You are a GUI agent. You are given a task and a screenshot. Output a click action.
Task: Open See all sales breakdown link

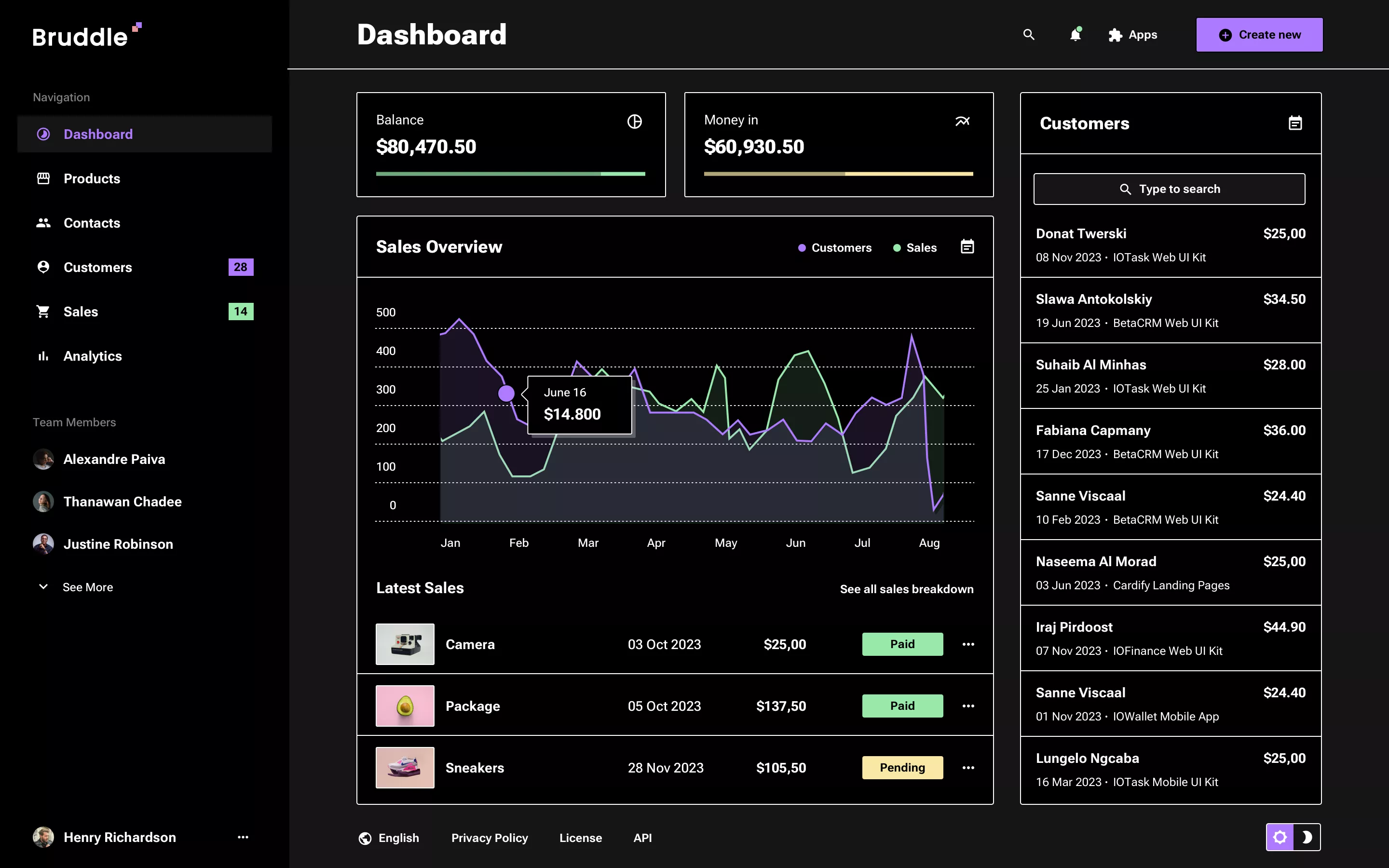907,588
